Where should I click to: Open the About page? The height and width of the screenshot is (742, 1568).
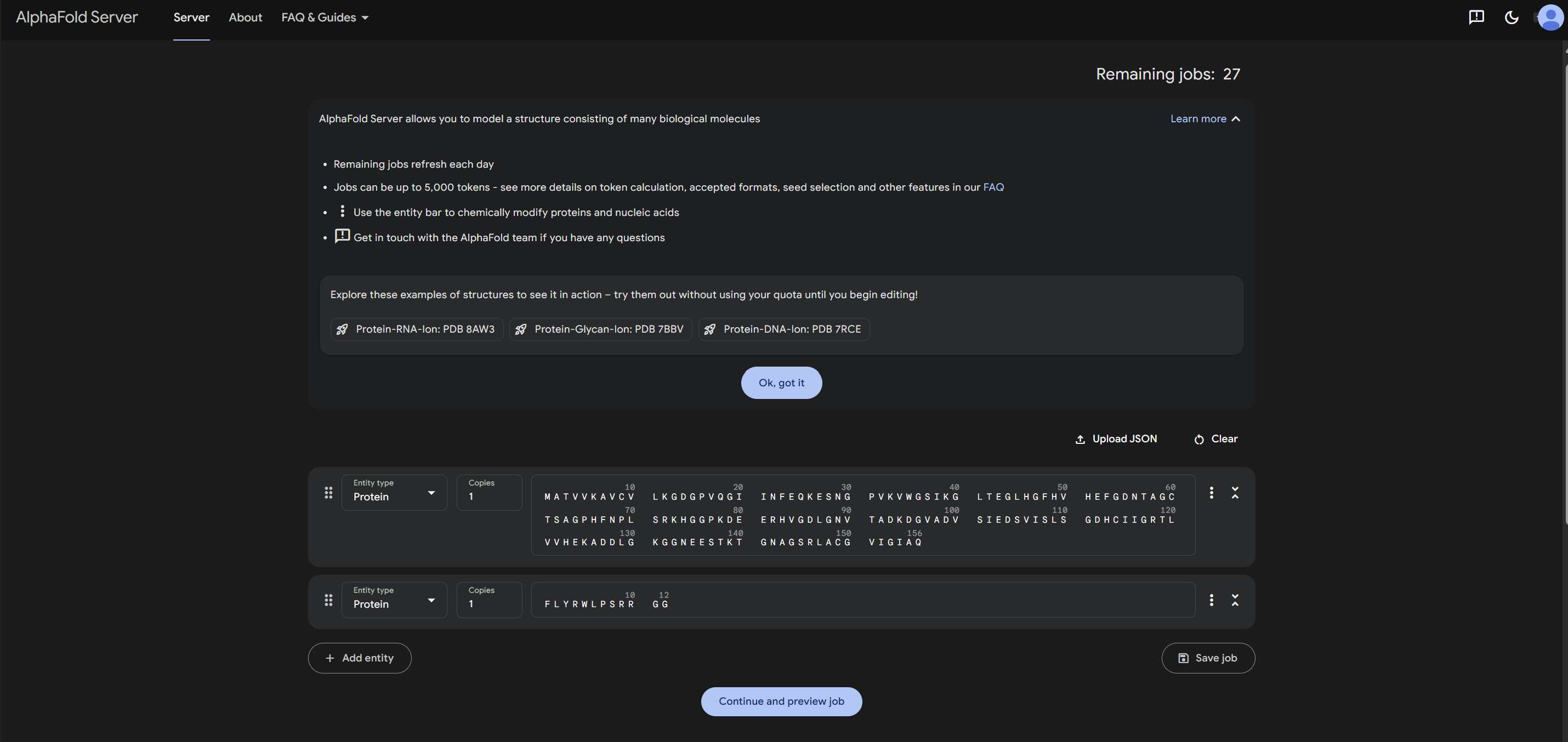coord(245,17)
